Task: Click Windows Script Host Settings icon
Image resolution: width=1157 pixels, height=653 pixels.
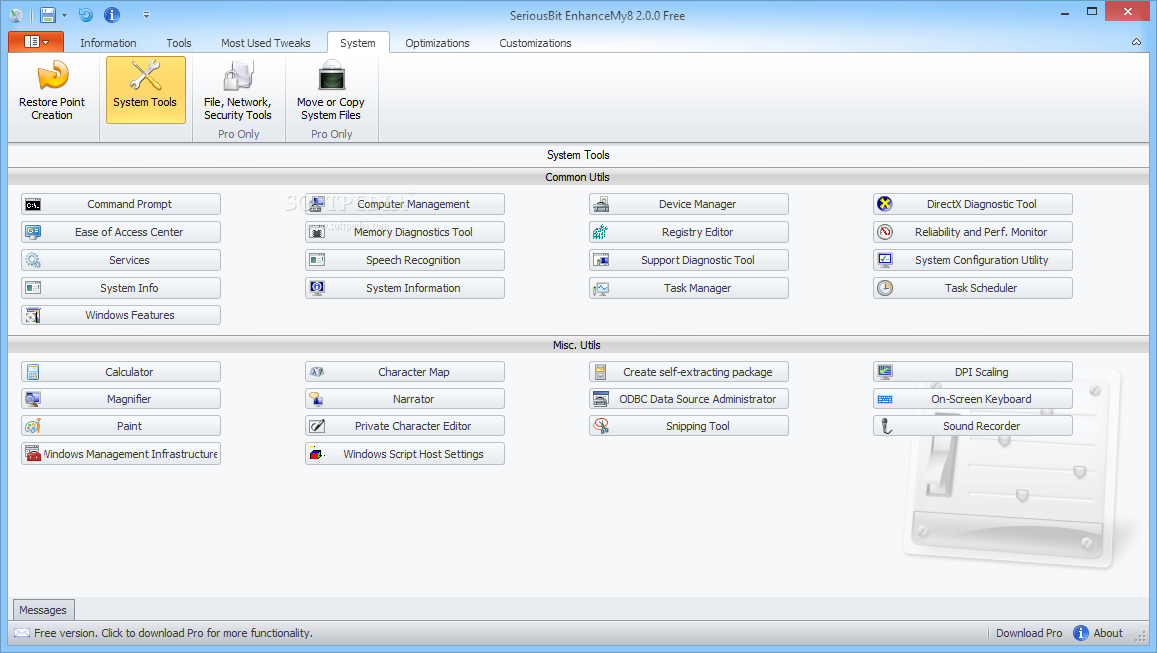Action: click(317, 454)
